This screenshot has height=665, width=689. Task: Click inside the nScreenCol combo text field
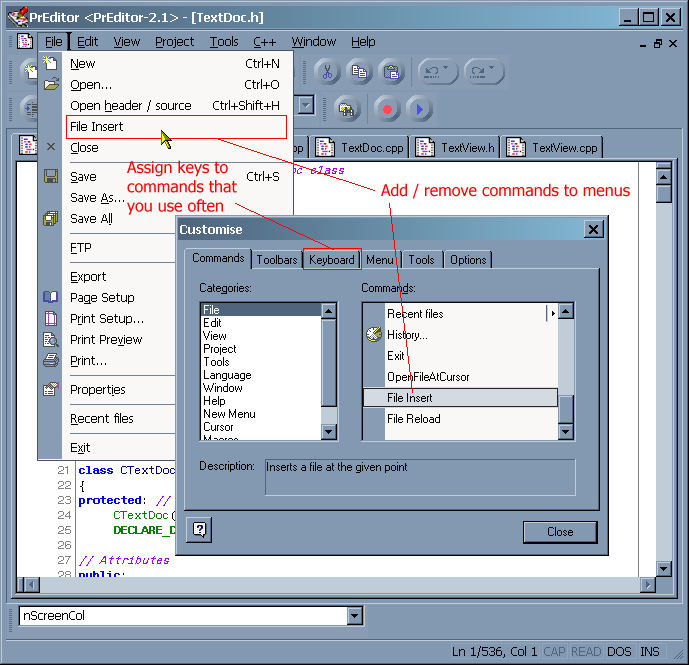183,616
